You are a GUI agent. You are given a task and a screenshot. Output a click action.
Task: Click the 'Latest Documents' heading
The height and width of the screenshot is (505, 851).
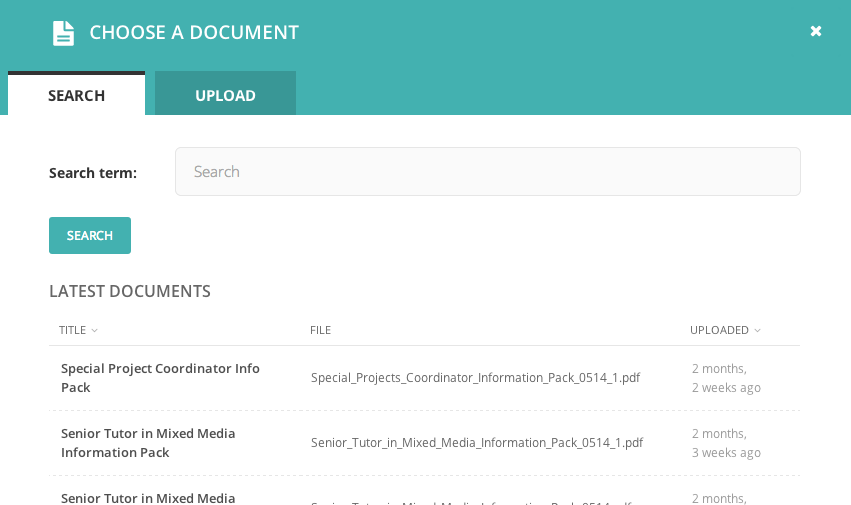click(130, 291)
